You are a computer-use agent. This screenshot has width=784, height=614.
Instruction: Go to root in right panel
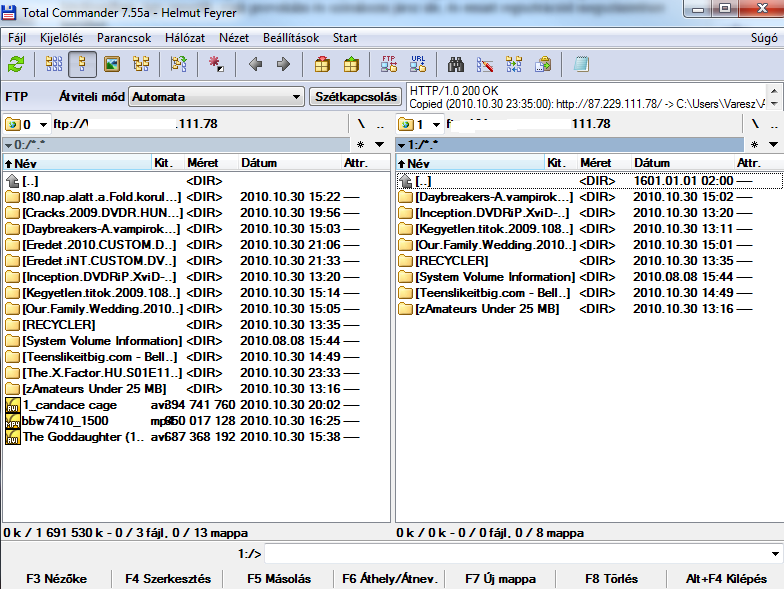coord(755,124)
